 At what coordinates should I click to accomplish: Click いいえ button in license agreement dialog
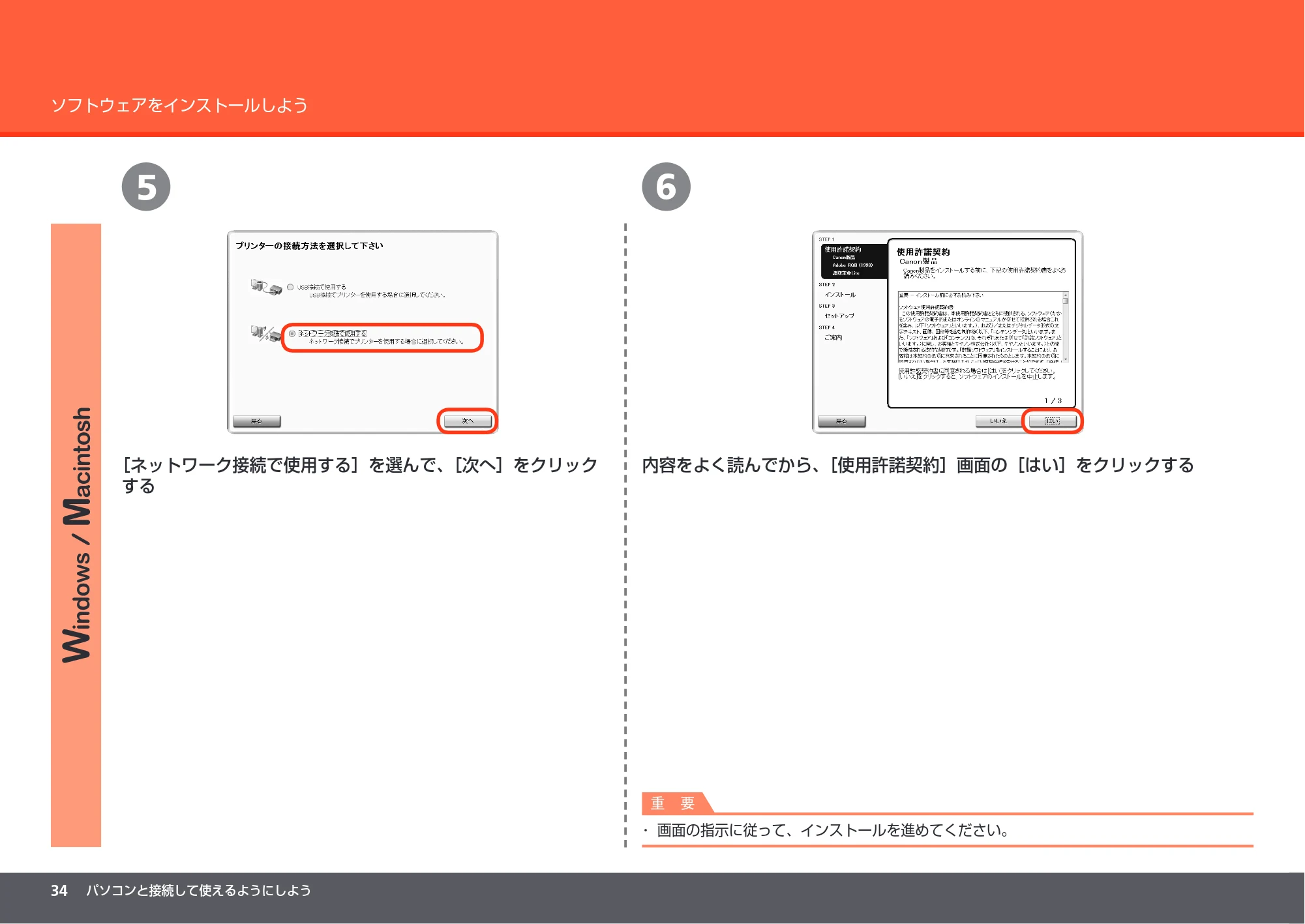click(x=998, y=421)
